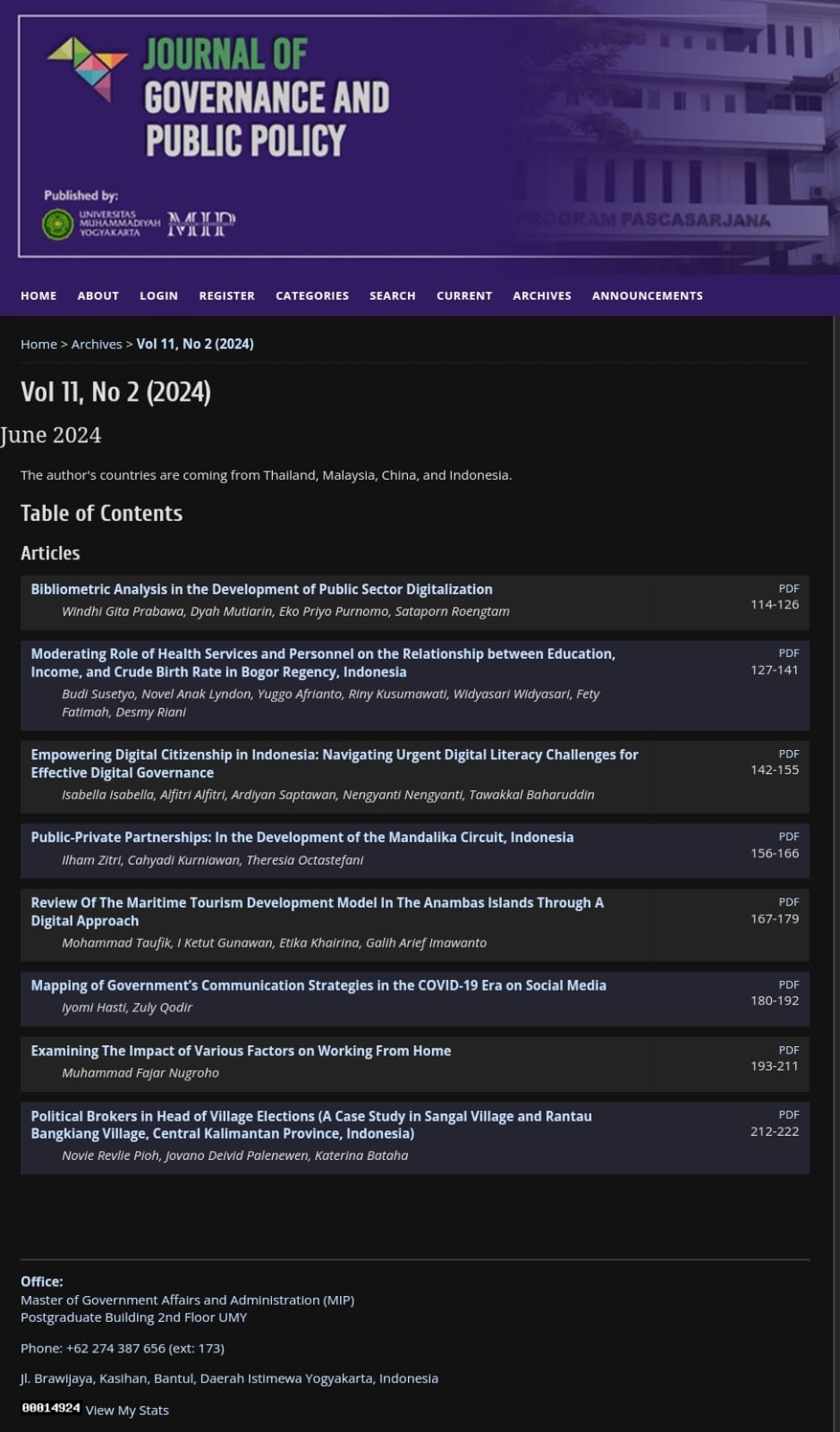Open the 'Public-Private Partnerships' Mandalika Circuit article
840x1432 pixels.
[x=302, y=837]
